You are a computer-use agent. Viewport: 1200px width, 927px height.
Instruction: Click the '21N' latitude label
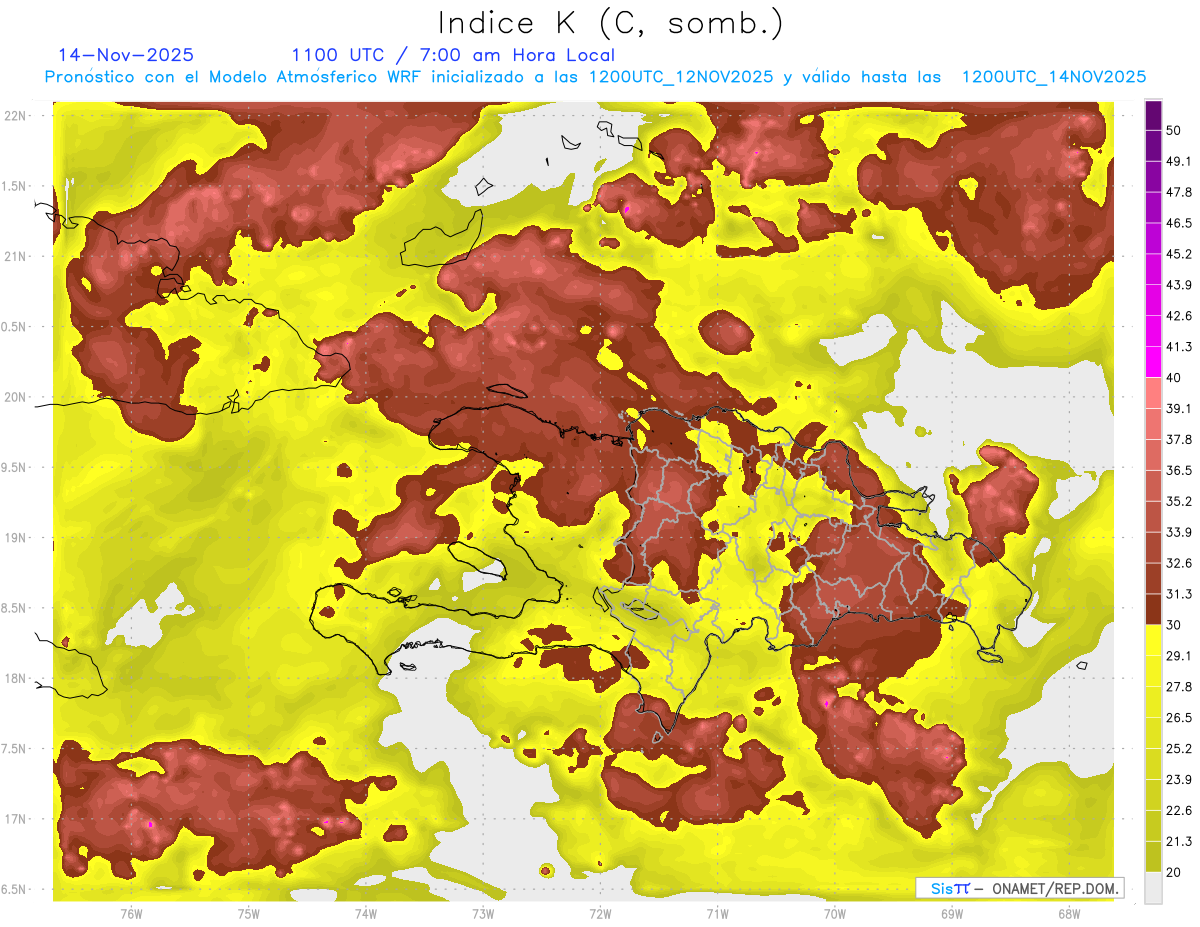coord(15,257)
